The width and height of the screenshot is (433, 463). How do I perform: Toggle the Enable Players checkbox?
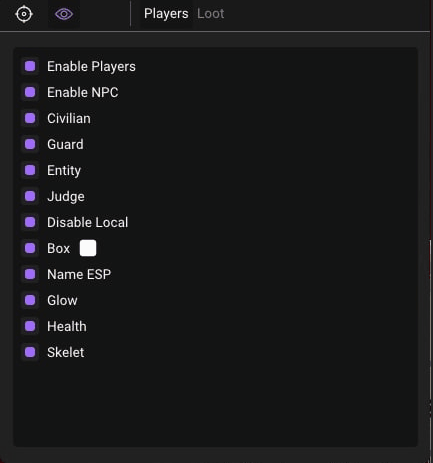[30, 66]
